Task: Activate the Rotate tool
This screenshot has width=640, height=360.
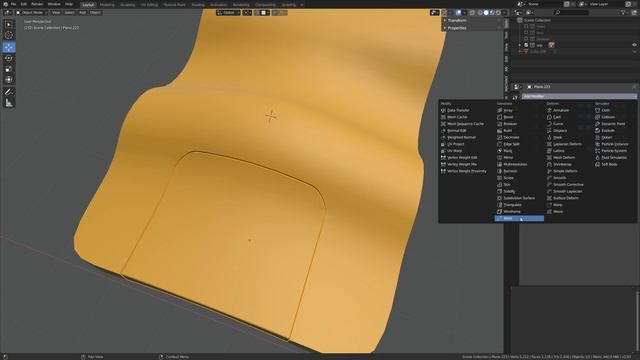Action: pyautogui.click(x=9, y=58)
